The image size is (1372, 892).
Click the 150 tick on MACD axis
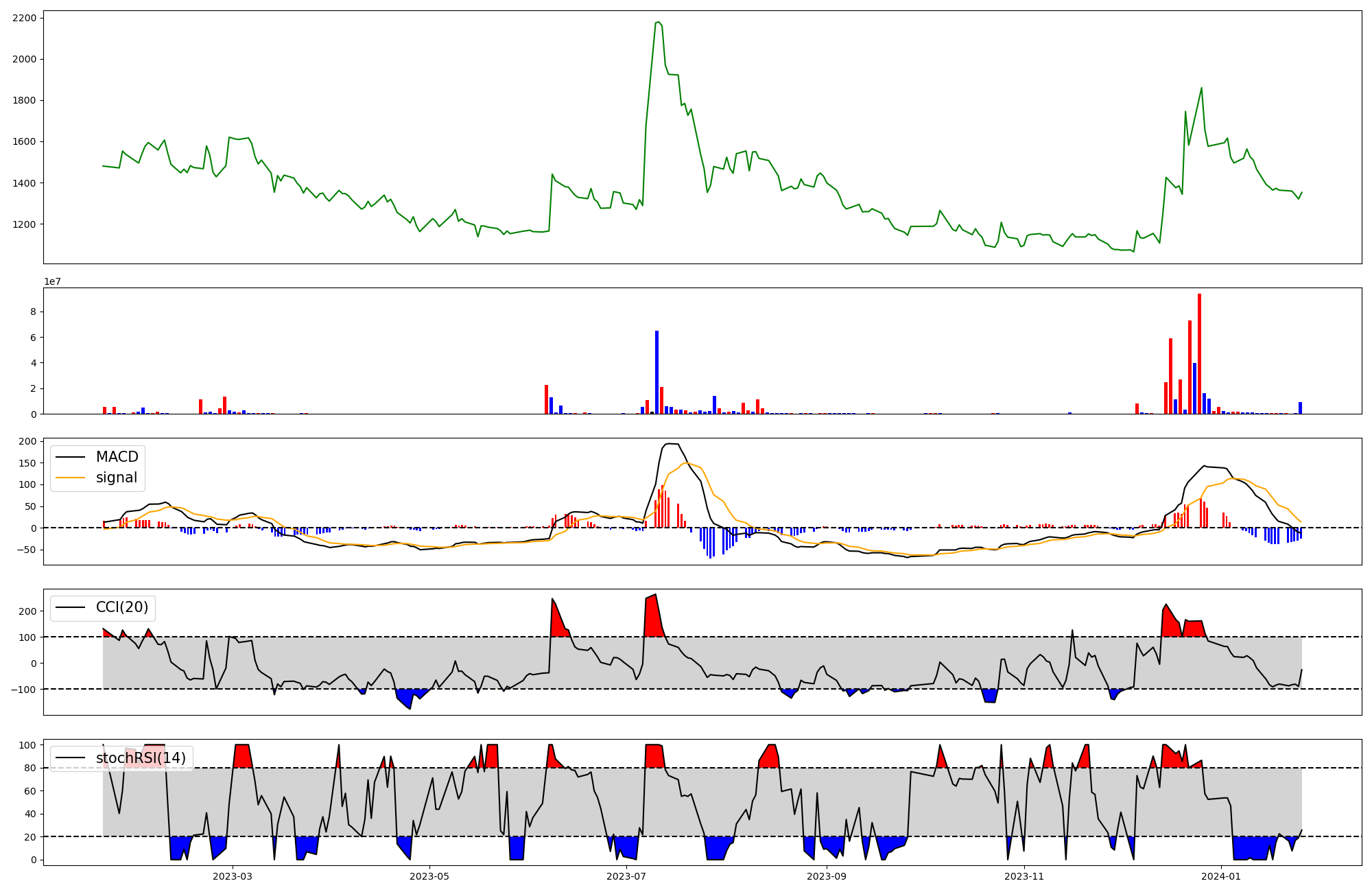(28, 463)
